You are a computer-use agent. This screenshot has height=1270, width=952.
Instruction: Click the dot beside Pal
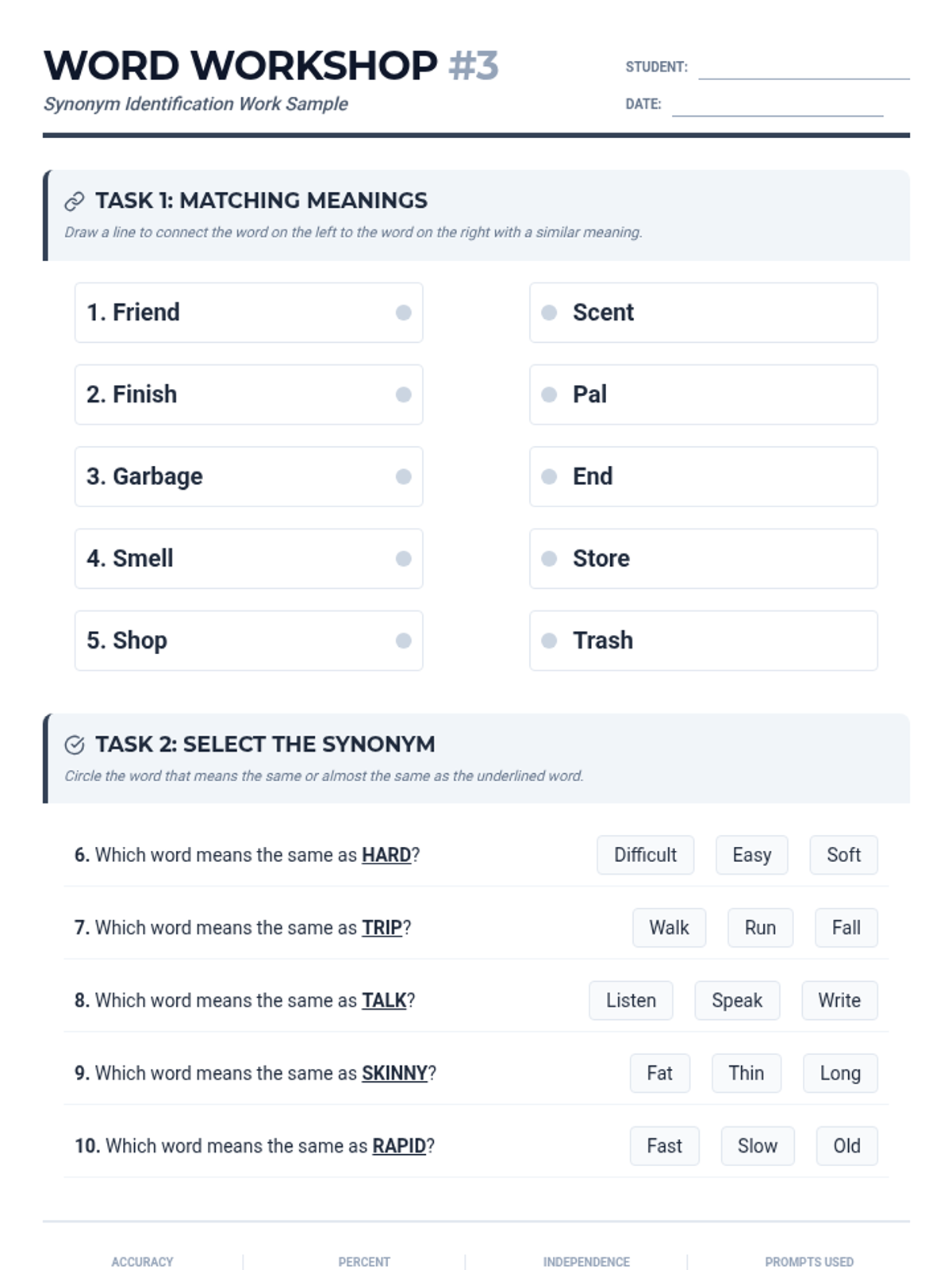pyautogui.click(x=549, y=394)
